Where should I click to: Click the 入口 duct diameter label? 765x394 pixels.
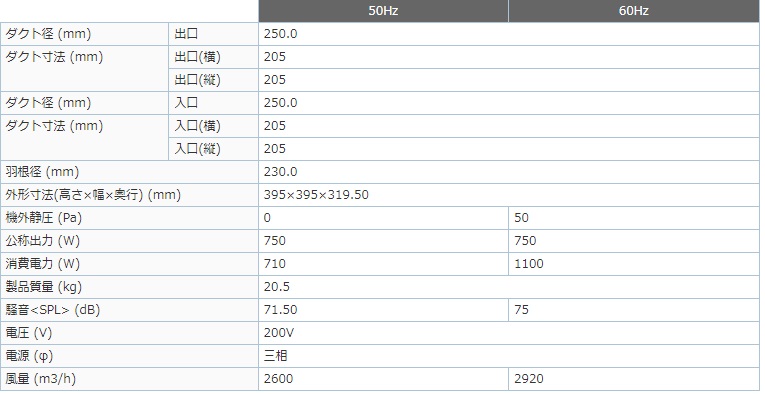[186, 103]
